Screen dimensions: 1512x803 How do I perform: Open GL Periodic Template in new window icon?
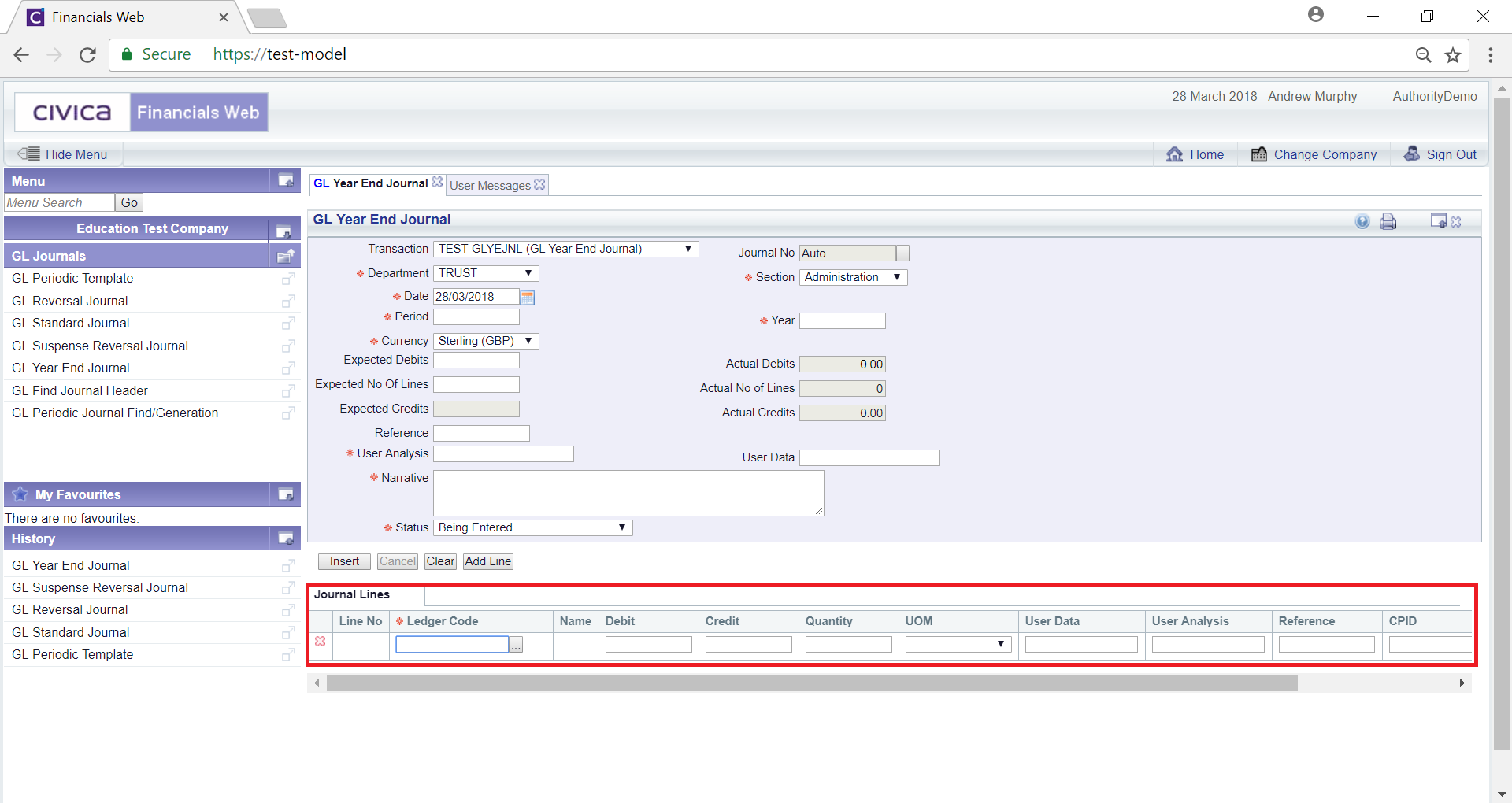pos(288,279)
